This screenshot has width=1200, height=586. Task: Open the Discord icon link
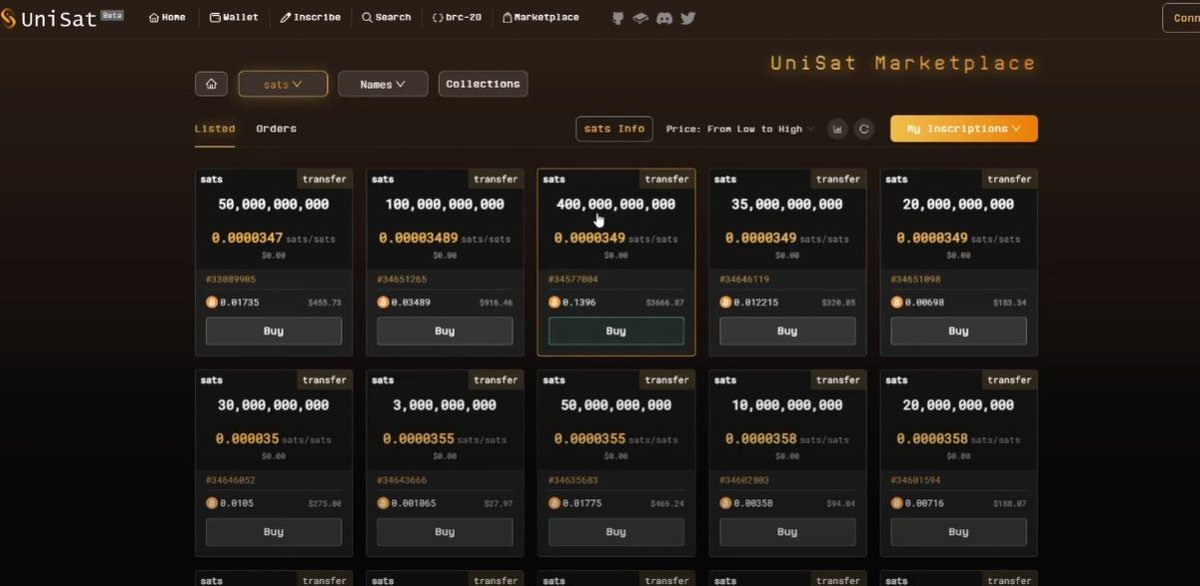664,18
